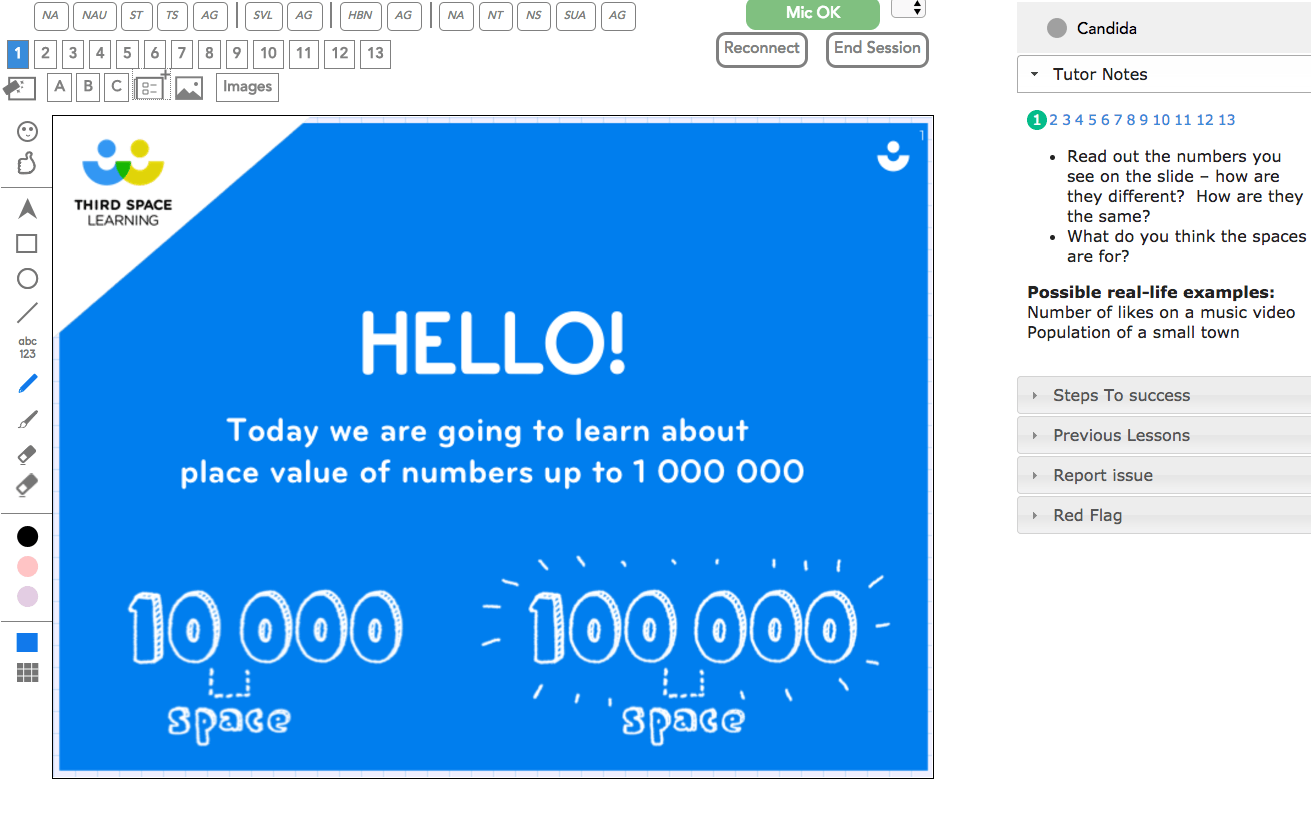The image size is (1311, 824).
Task: Open tutor notes page 13 link
Action: (x=1227, y=120)
